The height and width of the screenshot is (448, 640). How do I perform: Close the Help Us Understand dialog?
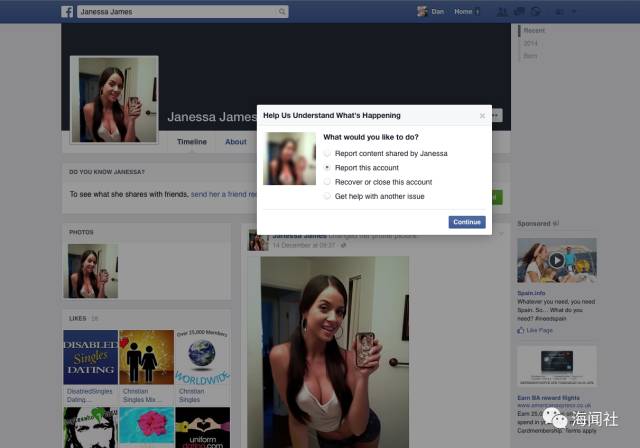coord(482,116)
